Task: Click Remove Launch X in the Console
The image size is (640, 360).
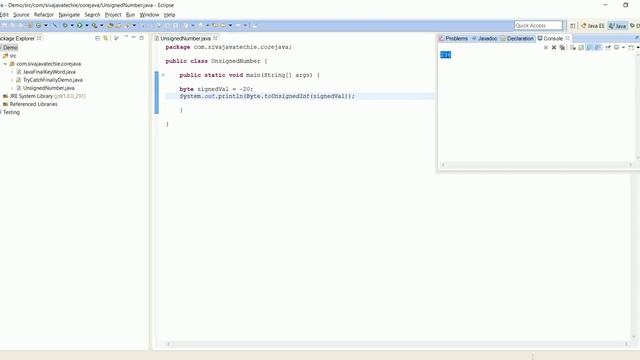Action: coord(554,48)
